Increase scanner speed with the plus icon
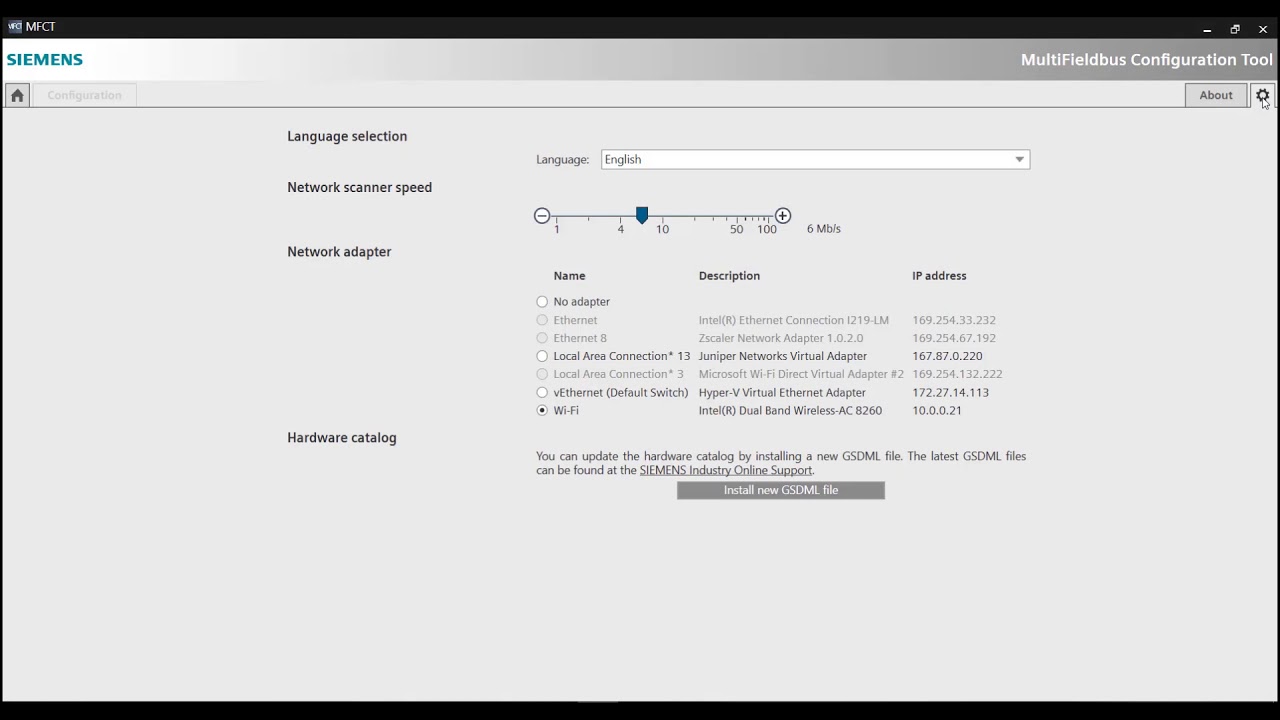Image resolution: width=1280 pixels, height=720 pixels. click(783, 216)
